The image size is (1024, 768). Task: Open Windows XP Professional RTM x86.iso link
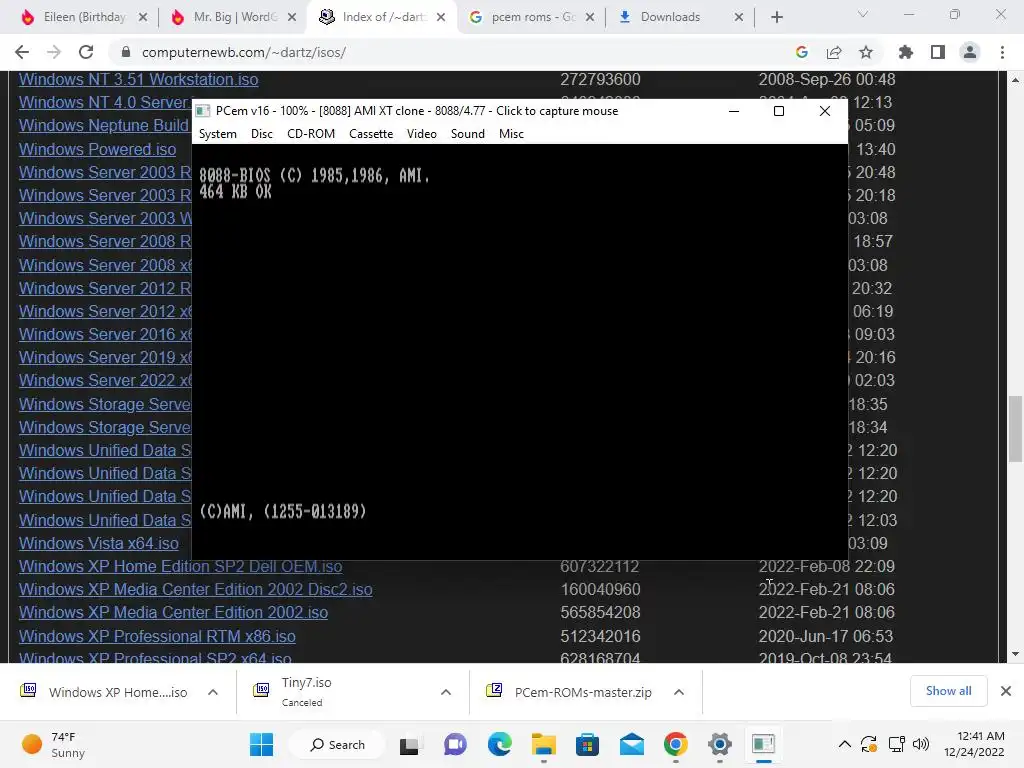[x=157, y=636]
